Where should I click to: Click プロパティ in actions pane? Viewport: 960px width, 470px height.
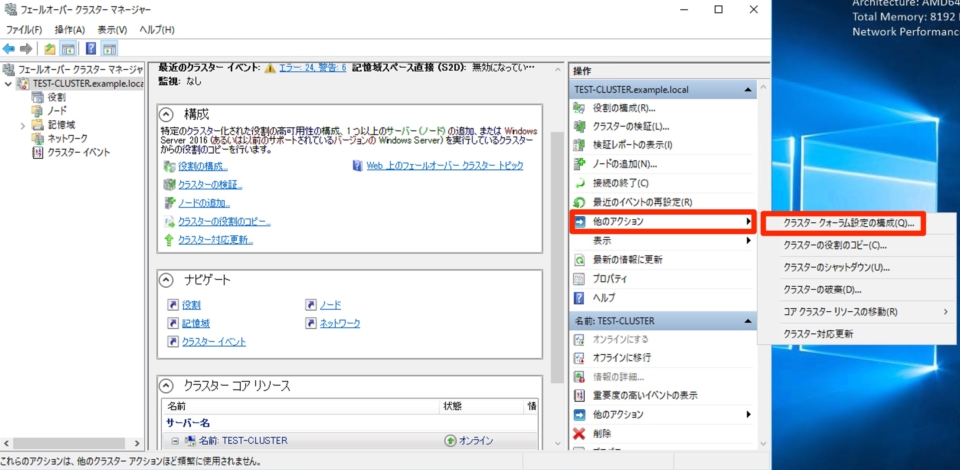click(610, 278)
